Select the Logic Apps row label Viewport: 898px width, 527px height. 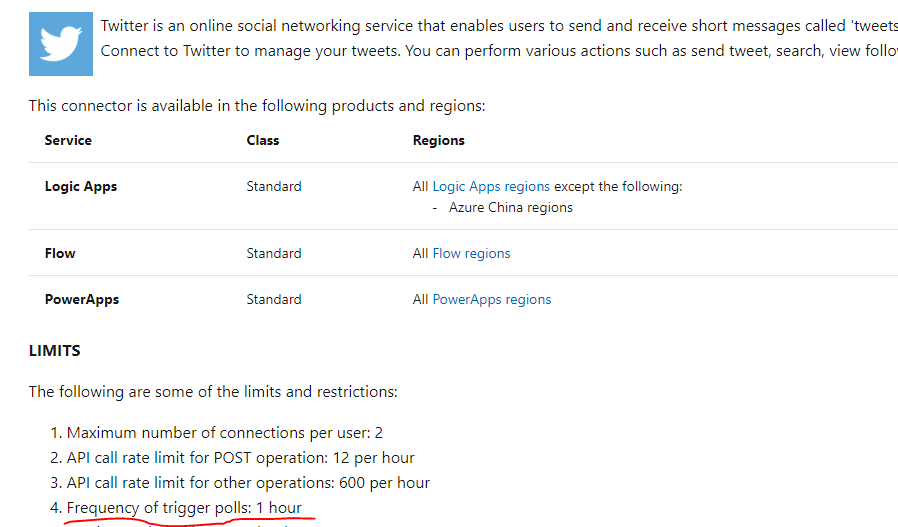coord(81,186)
